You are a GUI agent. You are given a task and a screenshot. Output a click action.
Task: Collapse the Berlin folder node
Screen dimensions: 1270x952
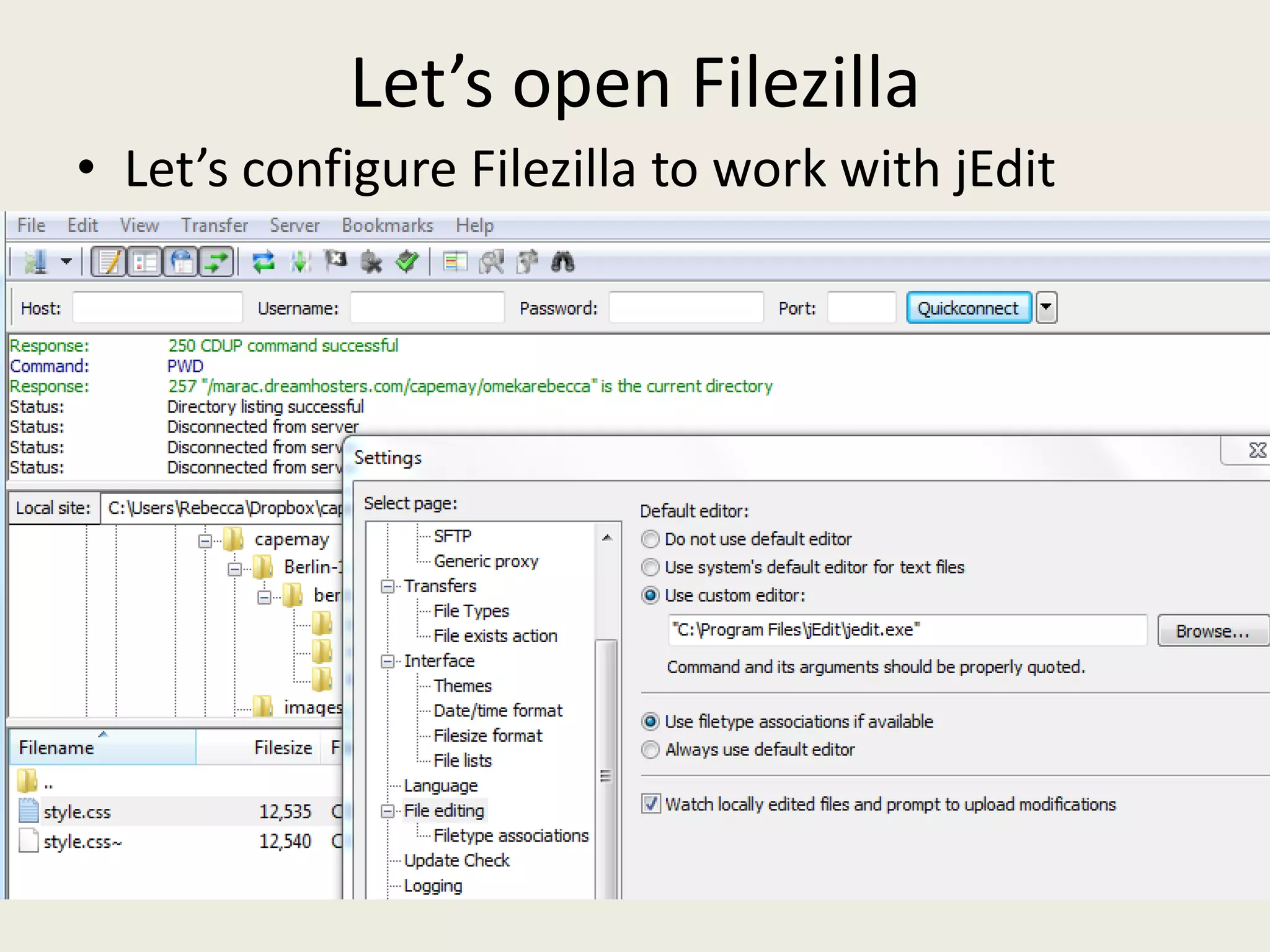click(234, 568)
